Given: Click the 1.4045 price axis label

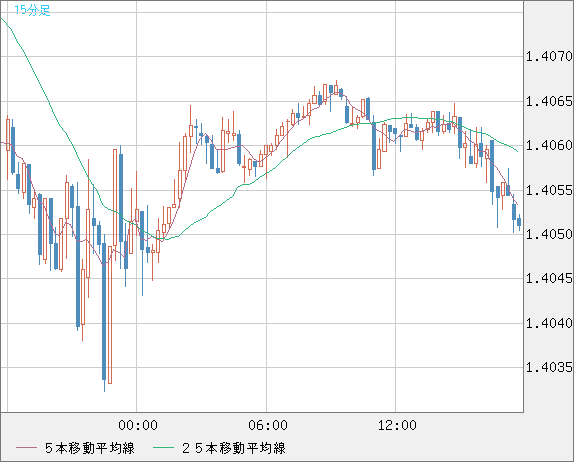Looking at the screenshot, I should [x=549, y=279].
